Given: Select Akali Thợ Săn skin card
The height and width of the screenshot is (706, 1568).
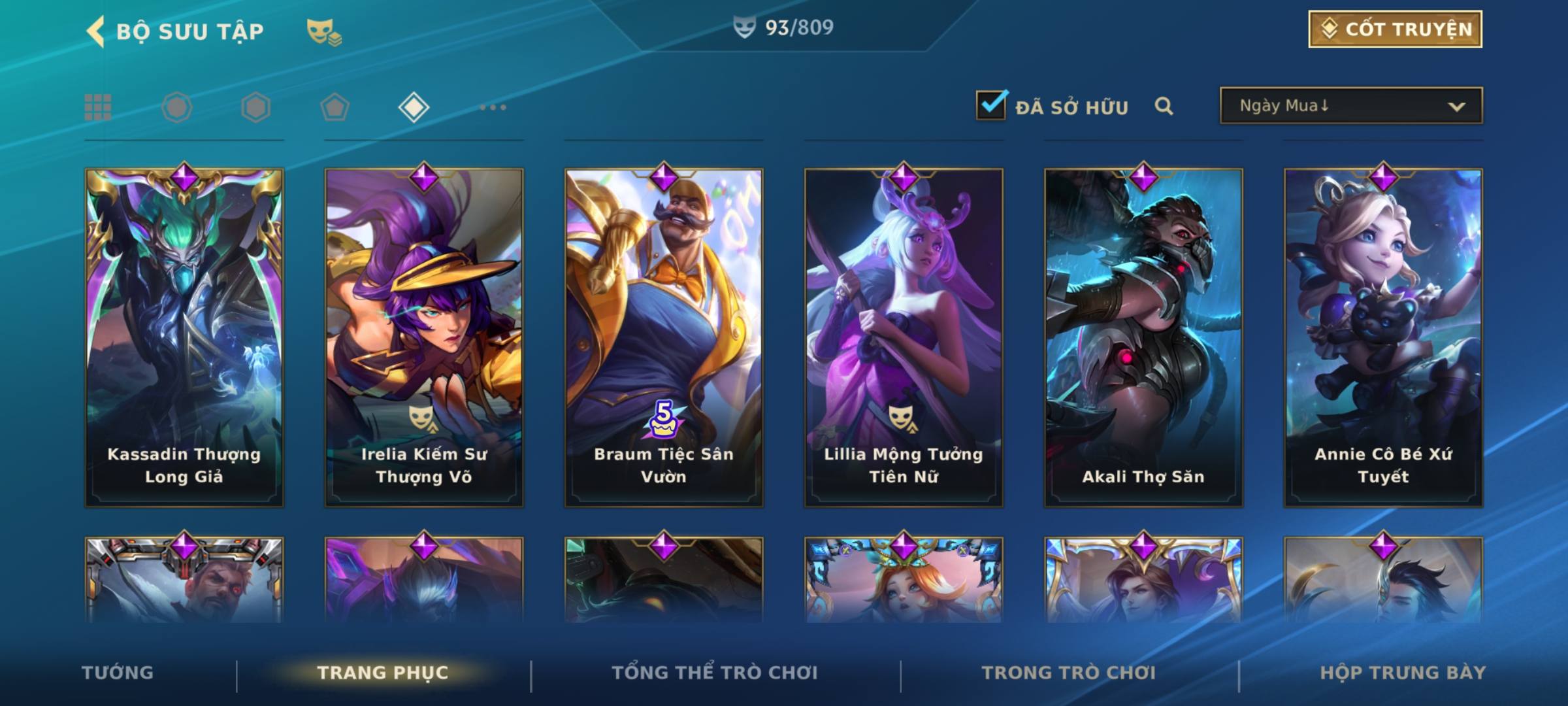Looking at the screenshot, I should point(1143,338).
